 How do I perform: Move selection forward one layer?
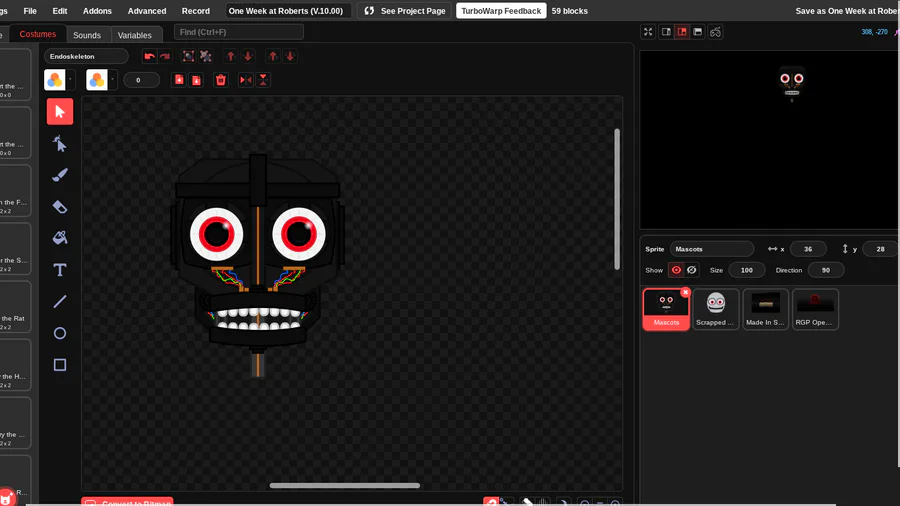pyautogui.click(x=231, y=56)
